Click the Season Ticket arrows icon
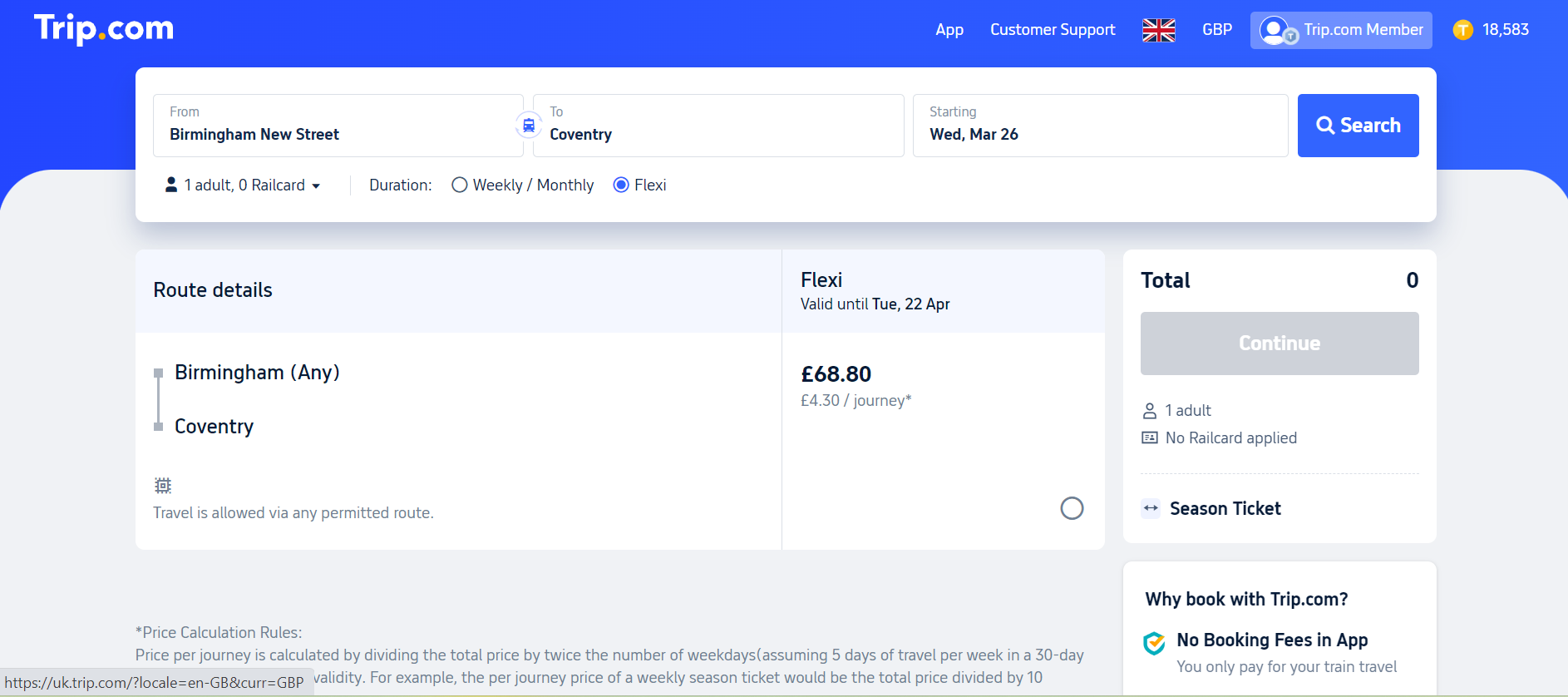Viewport: 1568px width, 697px height. pyautogui.click(x=1151, y=508)
